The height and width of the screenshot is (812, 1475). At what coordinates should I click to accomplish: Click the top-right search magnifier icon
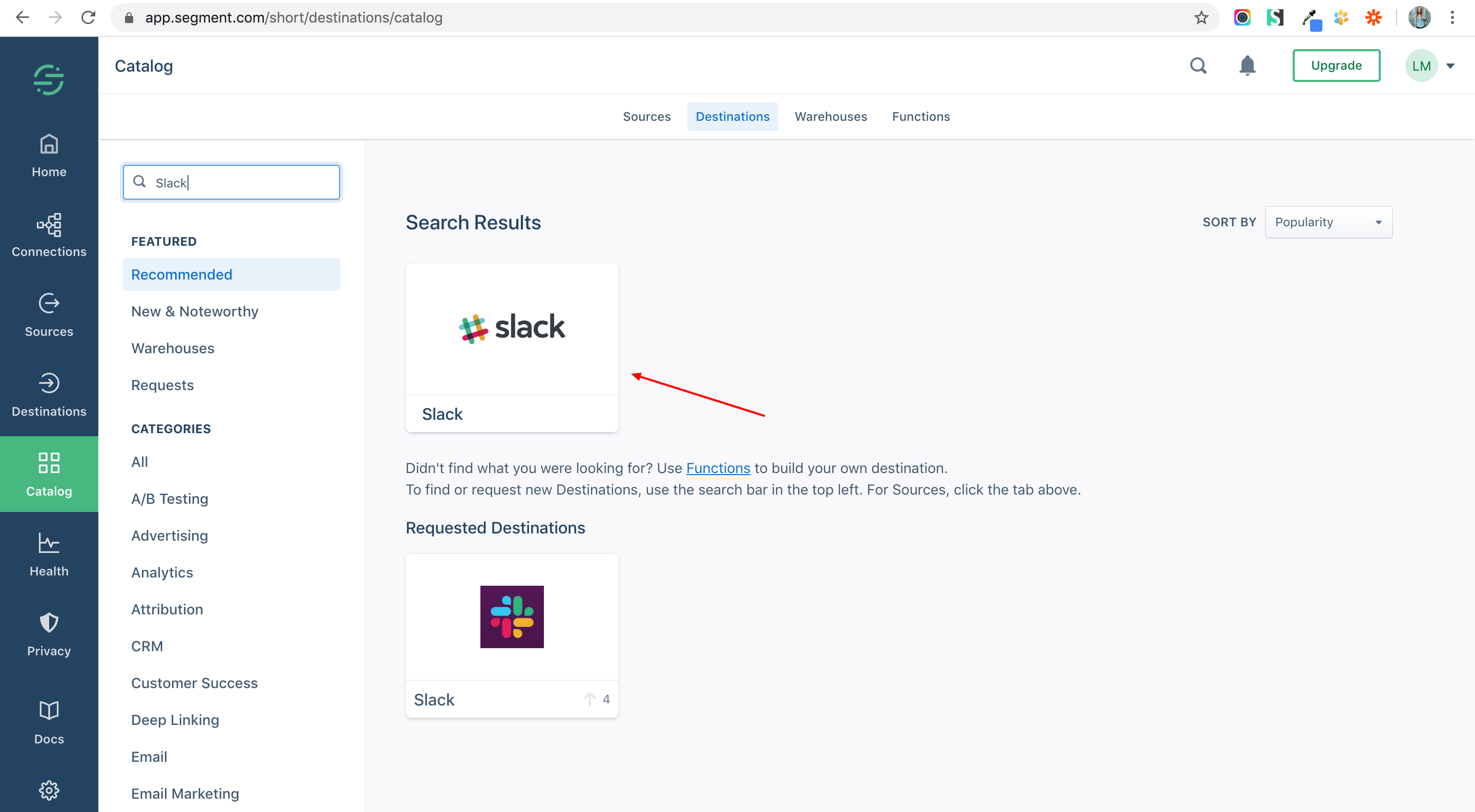pyautogui.click(x=1198, y=66)
